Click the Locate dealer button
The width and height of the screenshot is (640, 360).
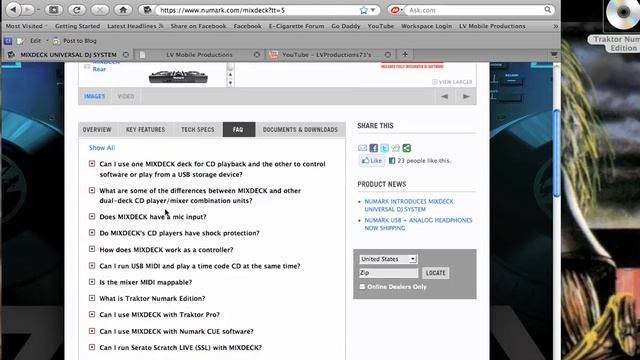[x=436, y=273]
